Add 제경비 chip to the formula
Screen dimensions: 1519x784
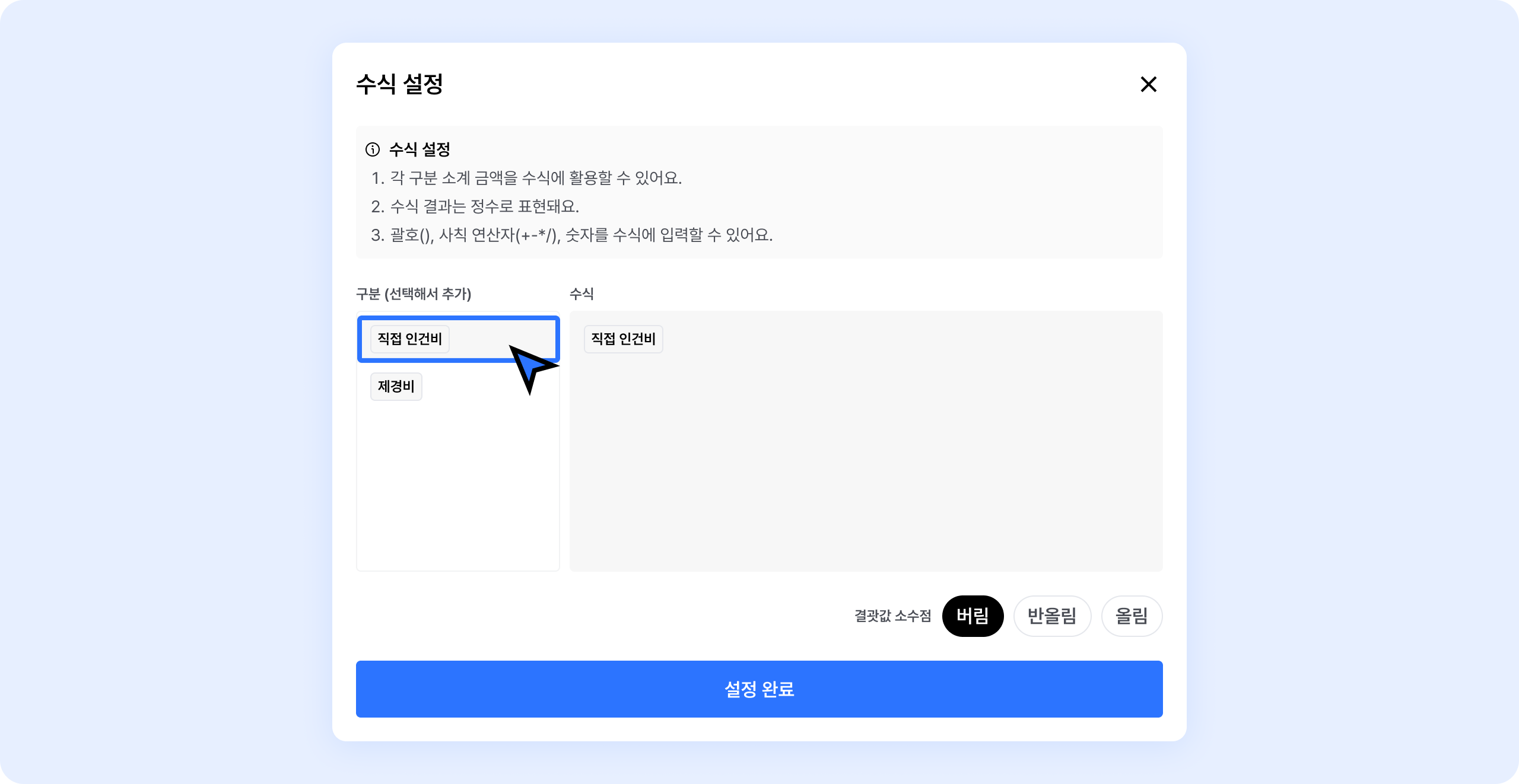click(x=396, y=387)
